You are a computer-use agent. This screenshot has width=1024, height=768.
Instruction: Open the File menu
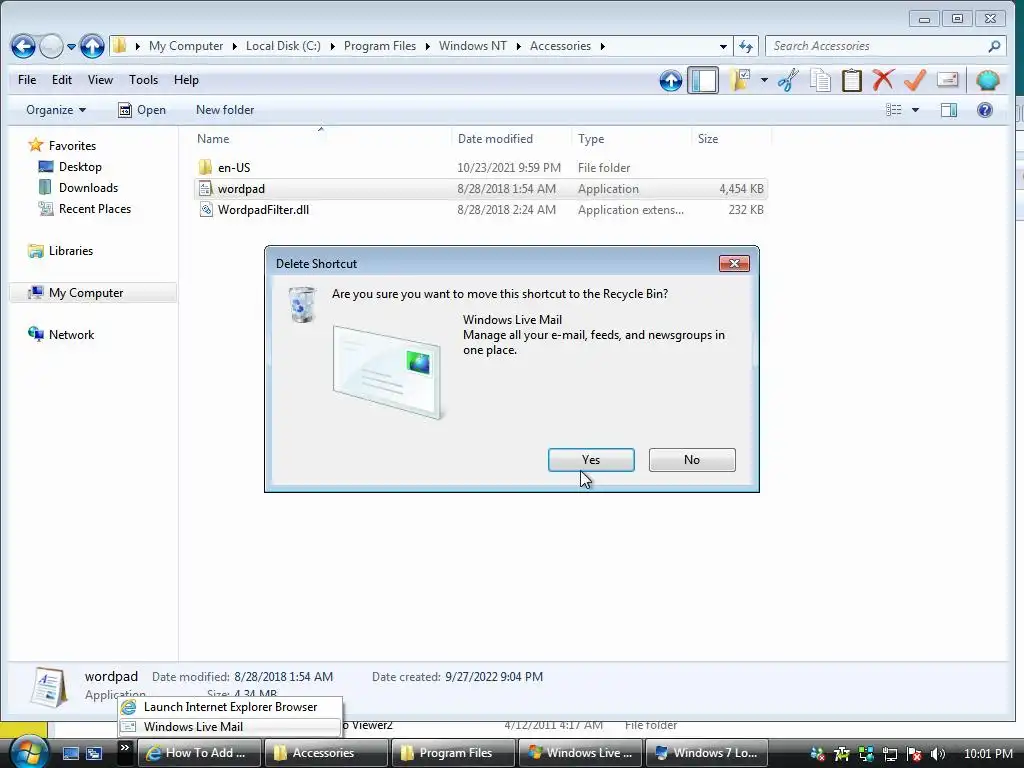point(27,80)
